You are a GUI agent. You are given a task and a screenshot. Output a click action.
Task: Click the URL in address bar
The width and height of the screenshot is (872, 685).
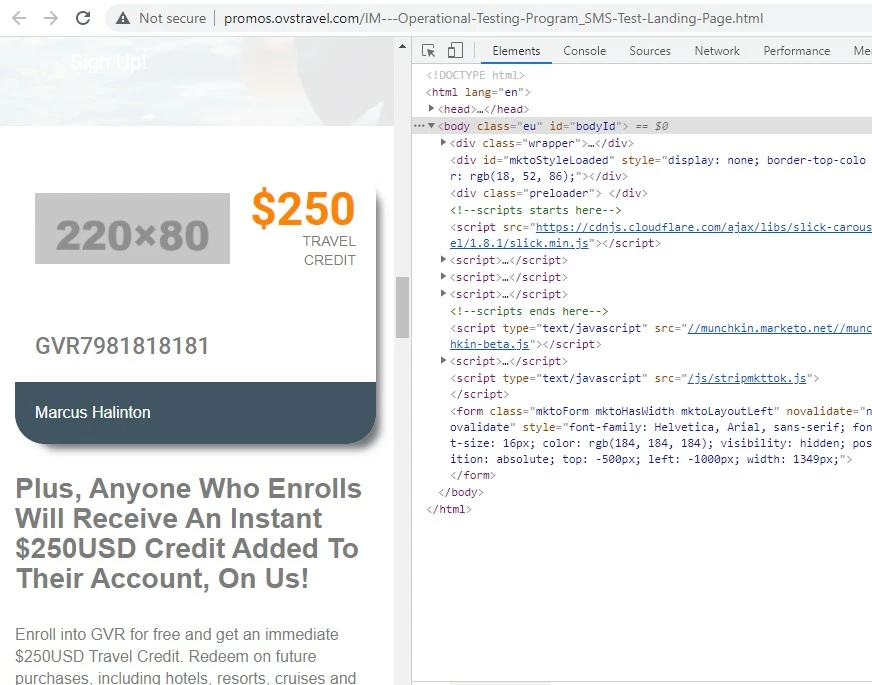(x=493, y=18)
